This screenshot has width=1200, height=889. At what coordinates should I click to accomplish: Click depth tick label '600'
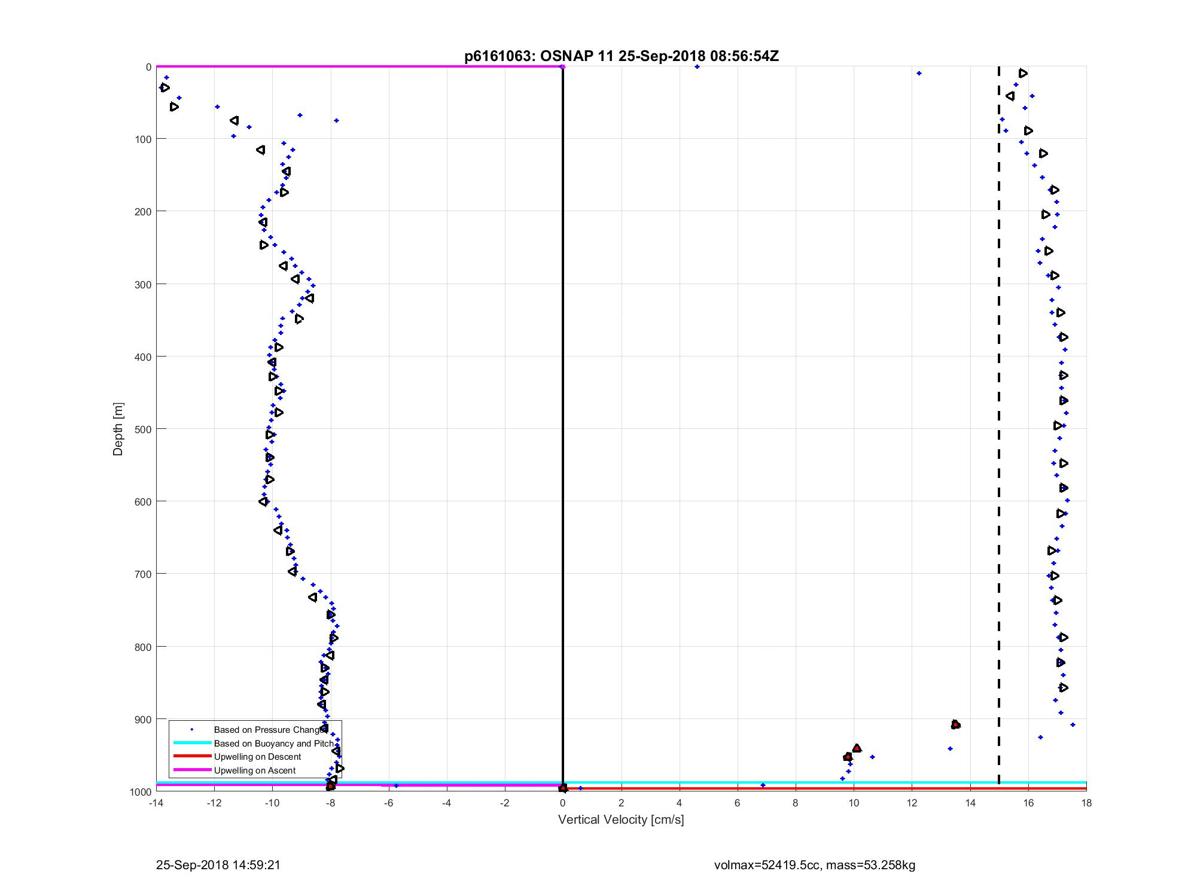pyautogui.click(x=142, y=502)
